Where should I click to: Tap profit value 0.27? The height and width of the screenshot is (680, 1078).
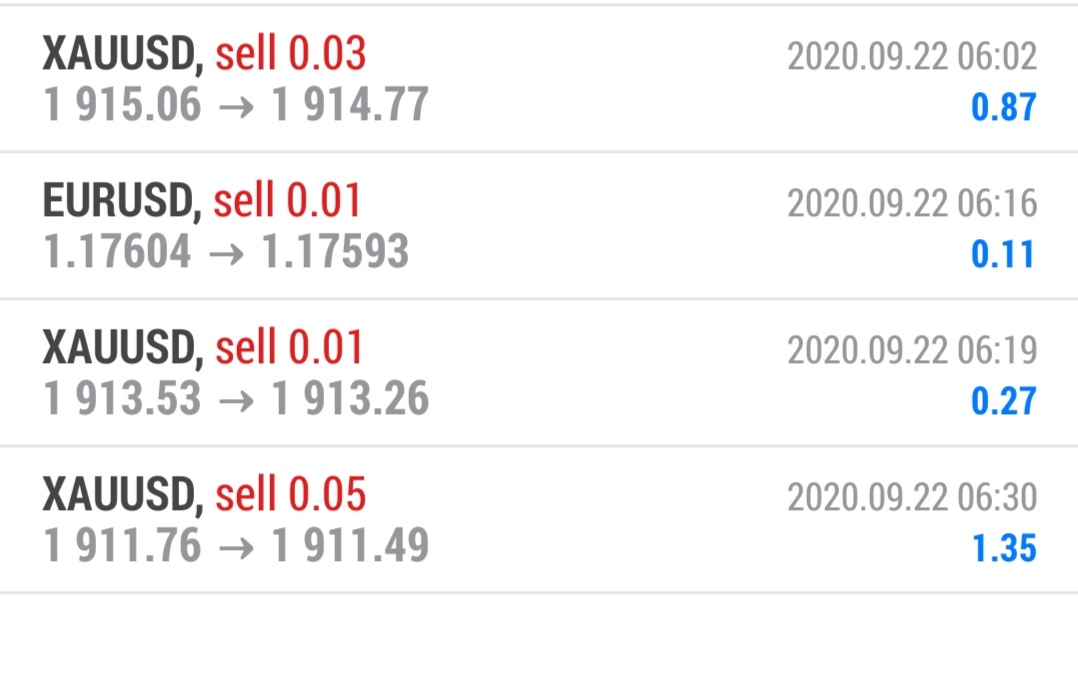coord(1003,402)
